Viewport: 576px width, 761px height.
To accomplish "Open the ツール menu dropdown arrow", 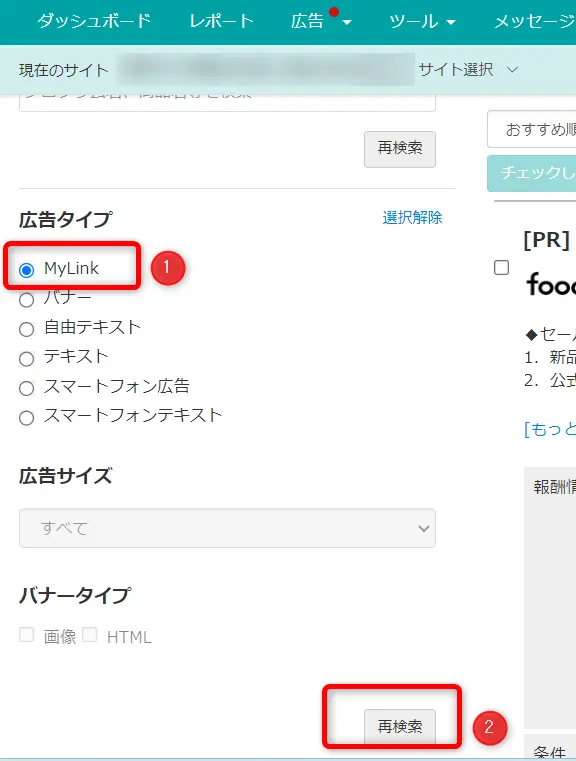I will 450,22.
